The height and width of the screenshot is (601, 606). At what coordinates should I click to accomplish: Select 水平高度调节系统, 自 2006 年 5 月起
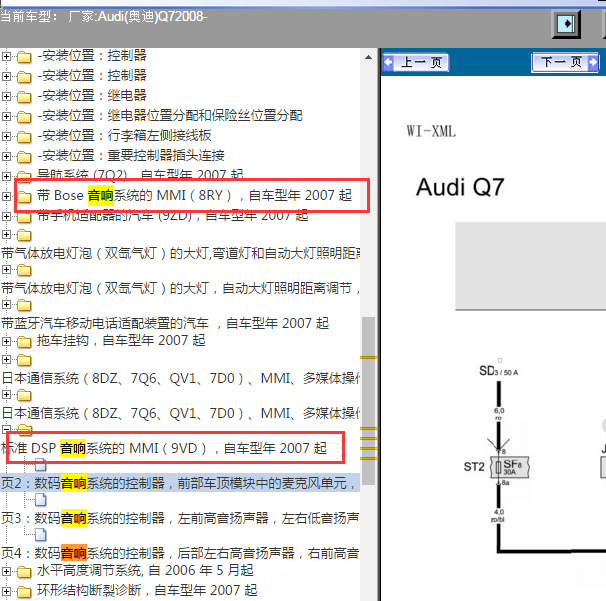tap(145, 570)
